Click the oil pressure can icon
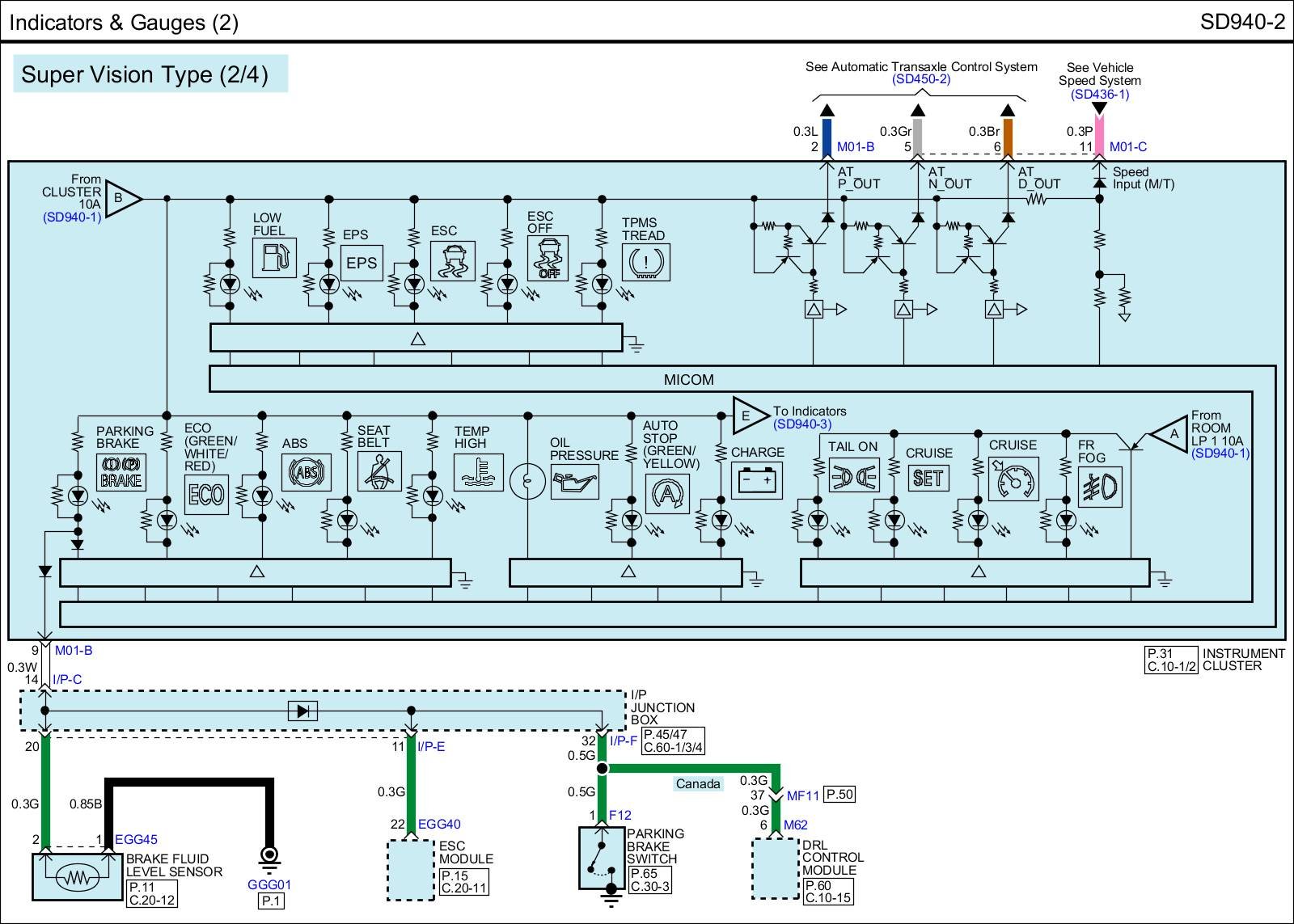This screenshot has width=1294, height=924. tap(574, 483)
